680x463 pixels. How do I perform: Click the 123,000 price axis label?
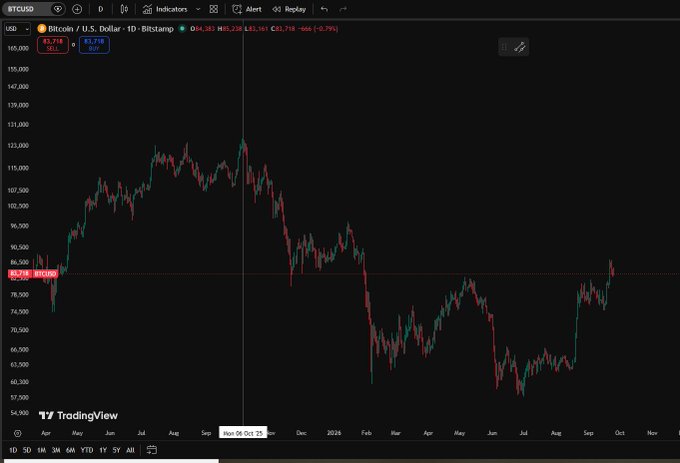pos(18,146)
